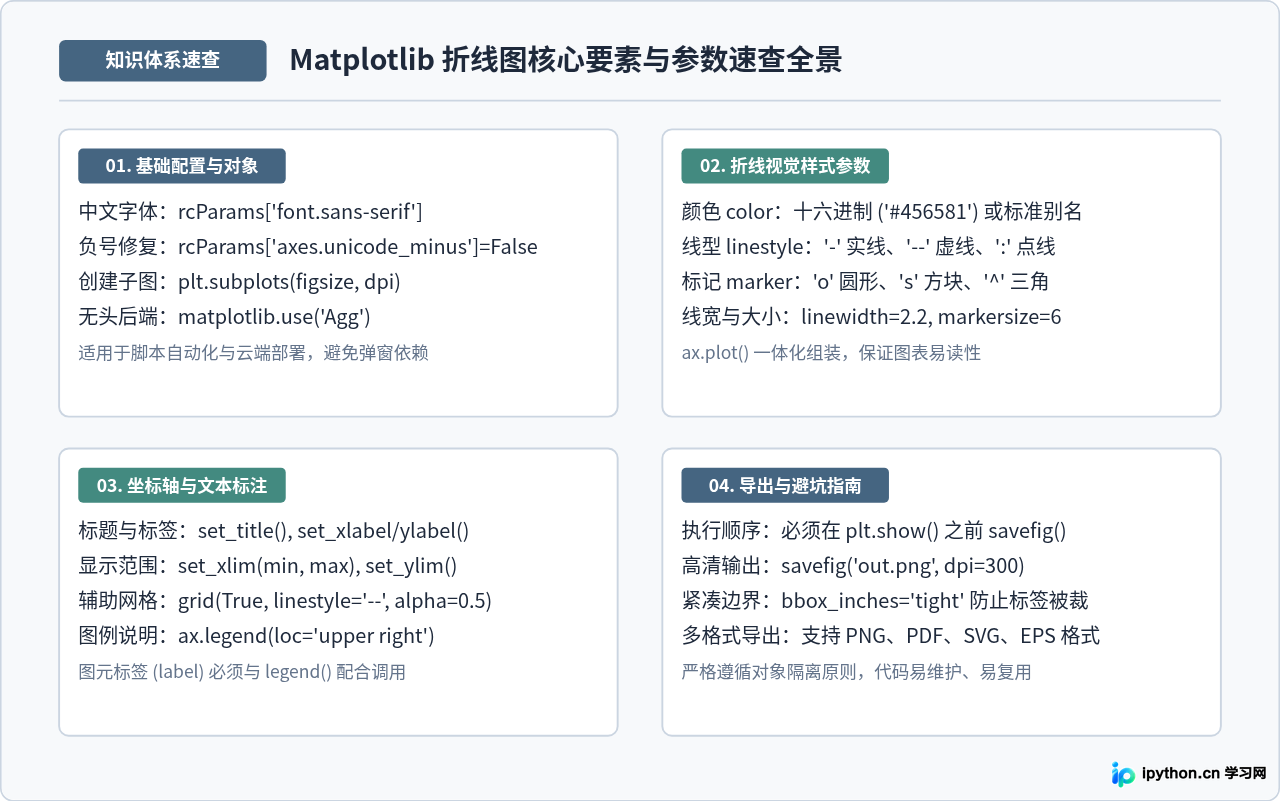
Task: Click the note "适用于脚本自动化与云端部署，避免弹窗依赖"
Action: coord(254,352)
